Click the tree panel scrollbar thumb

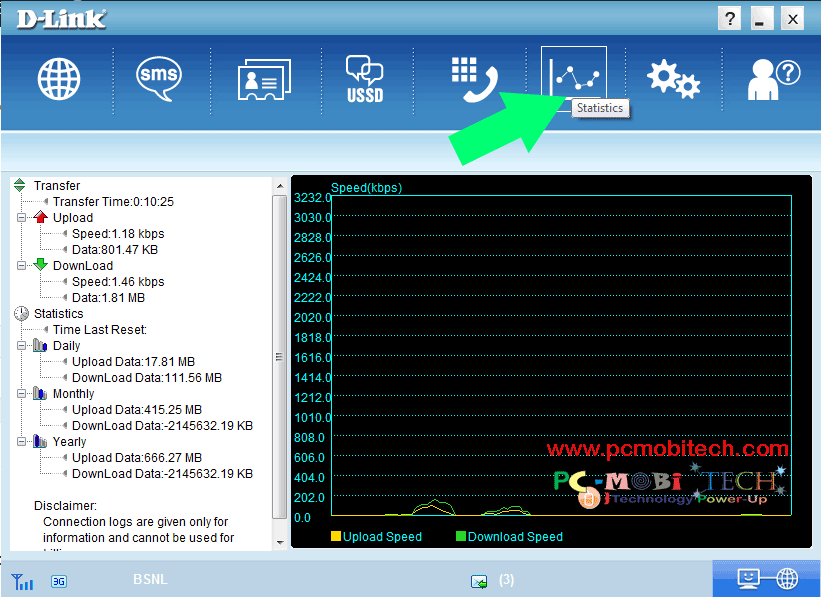point(280,357)
